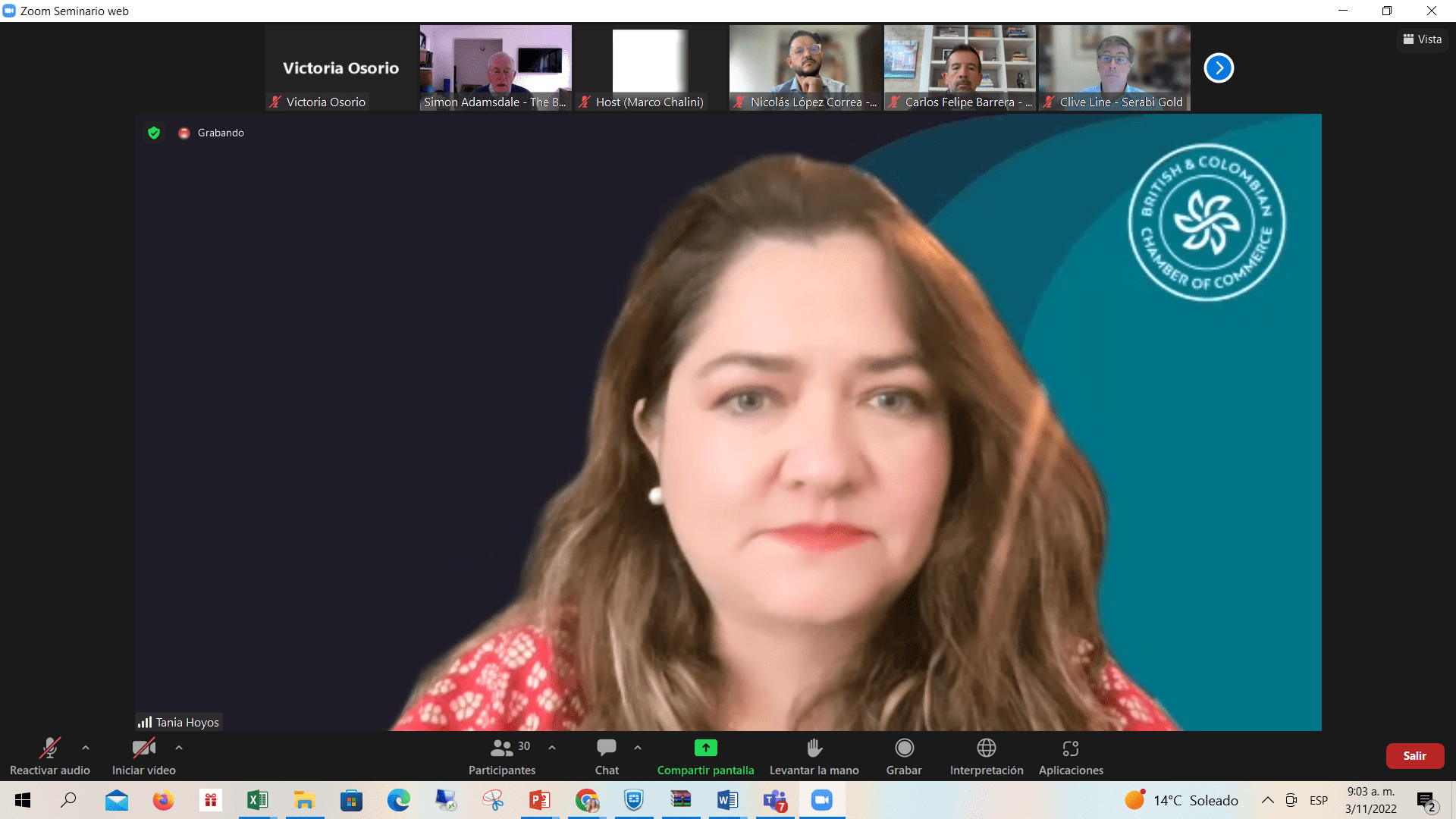Open the 14°C Soleado weather widget
Image resolution: width=1456 pixels, height=819 pixels.
(1181, 800)
